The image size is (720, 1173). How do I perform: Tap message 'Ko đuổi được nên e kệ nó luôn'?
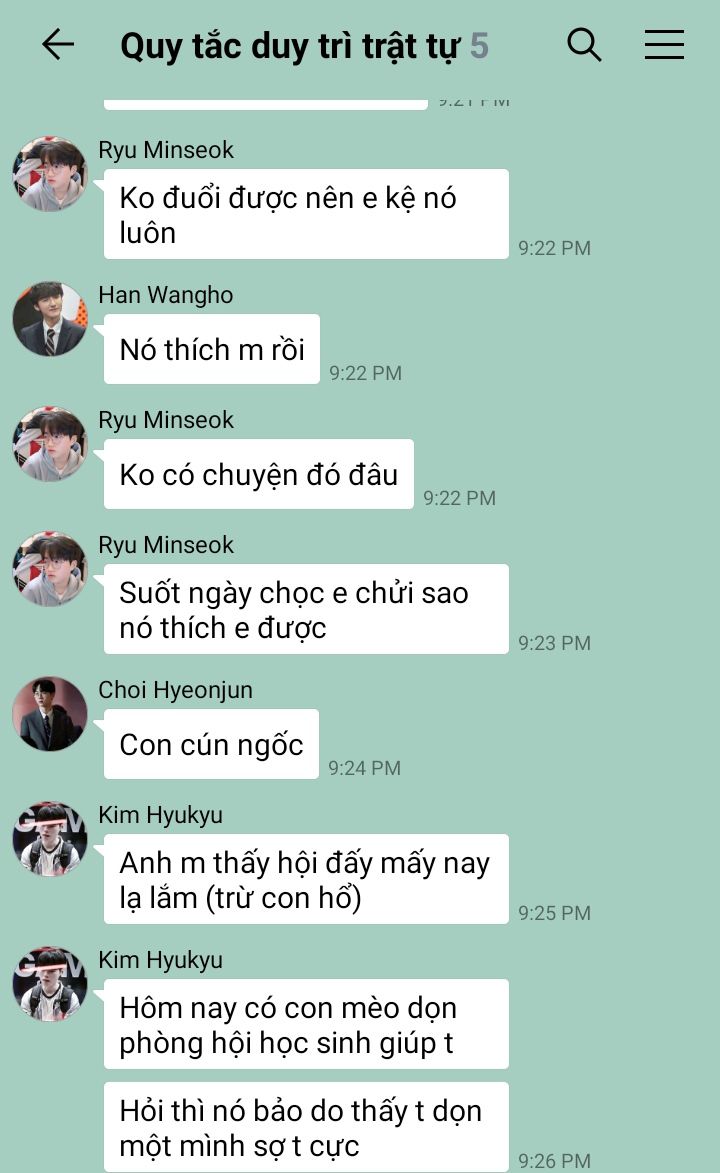pyautogui.click(x=306, y=215)
